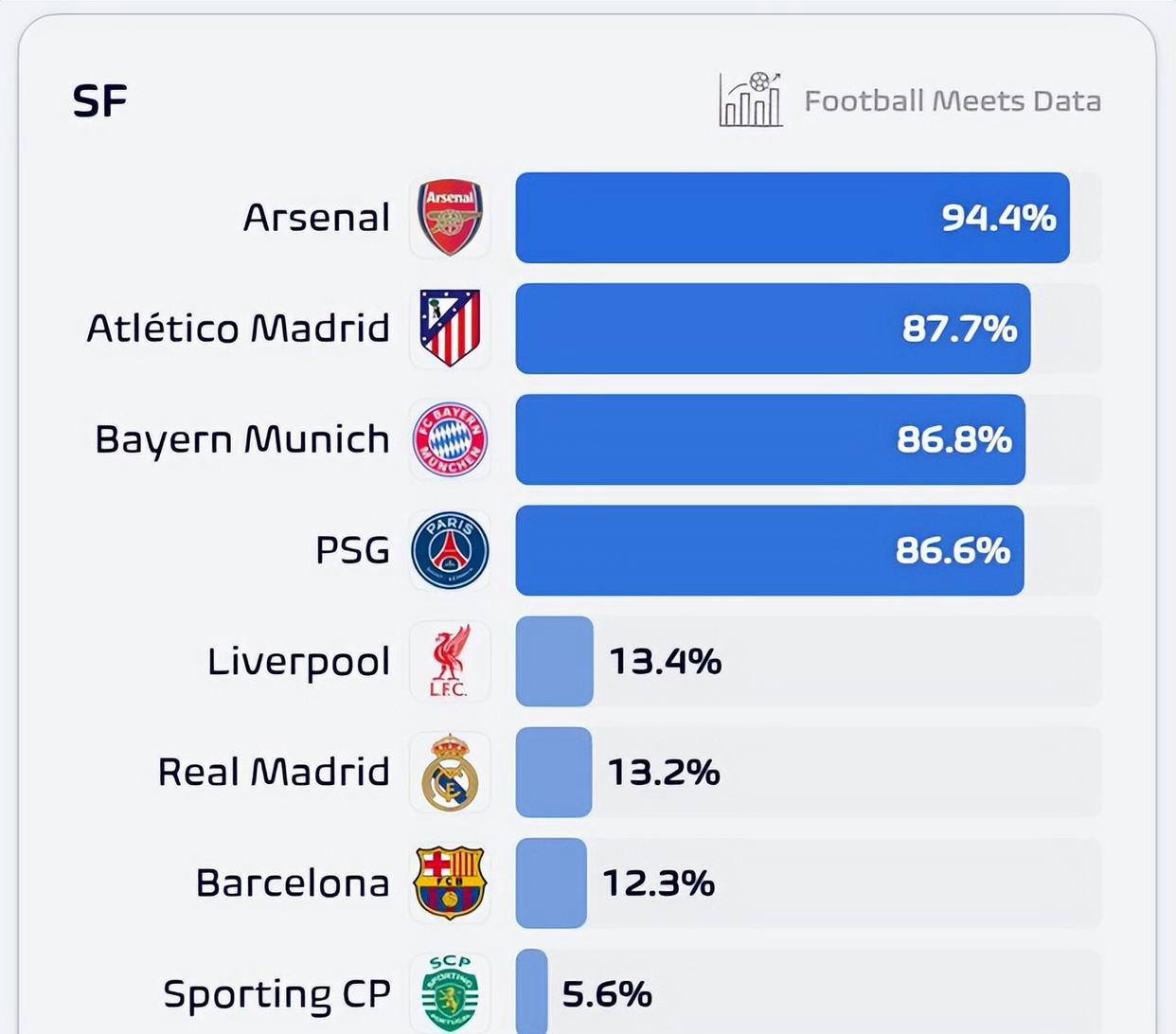Click the PSG club logo

(x=451, y=550)
